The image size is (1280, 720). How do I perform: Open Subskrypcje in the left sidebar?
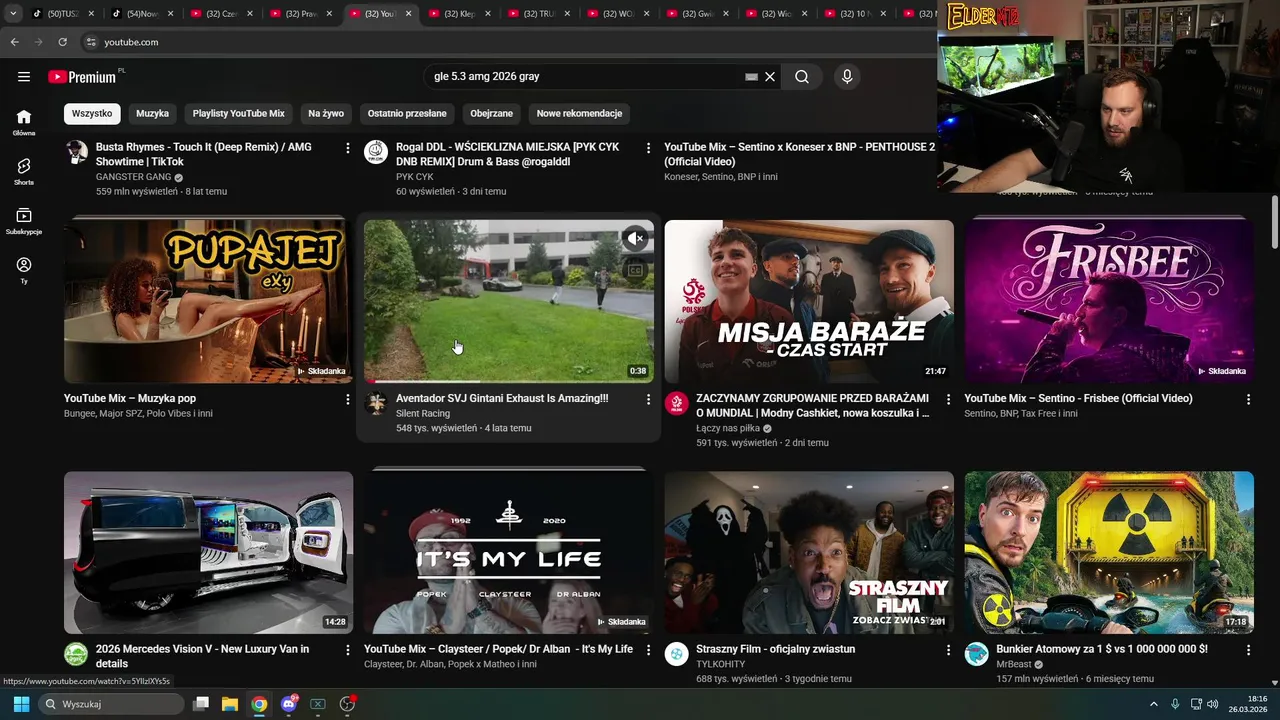point(24,221)
